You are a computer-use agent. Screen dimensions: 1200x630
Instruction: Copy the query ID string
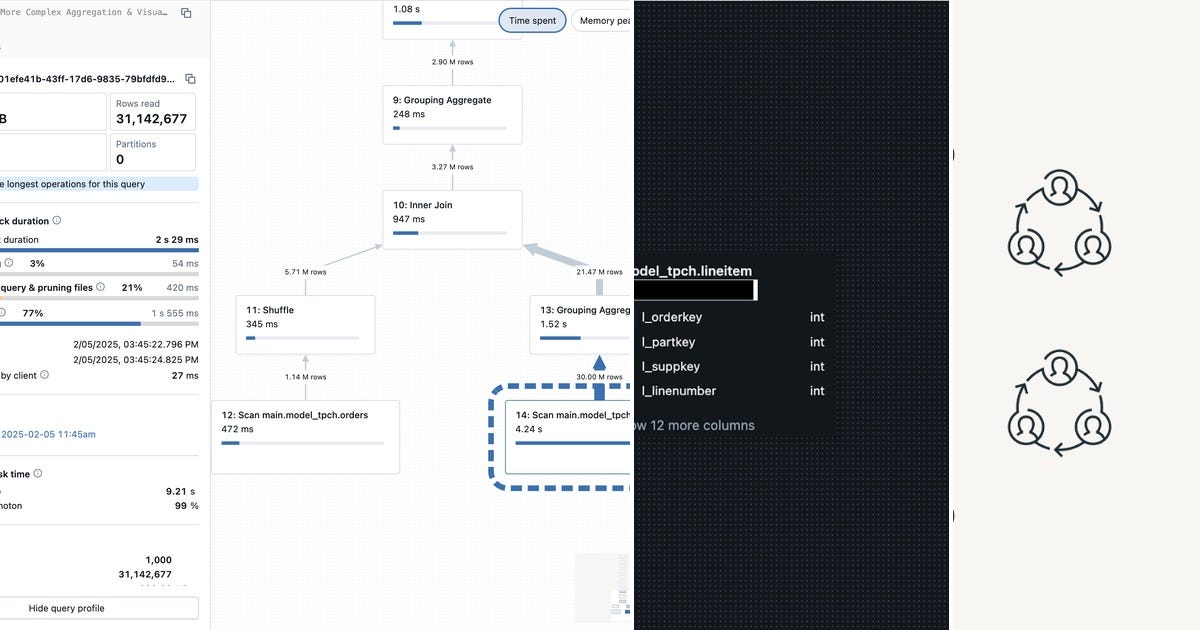tap(190, 77)
